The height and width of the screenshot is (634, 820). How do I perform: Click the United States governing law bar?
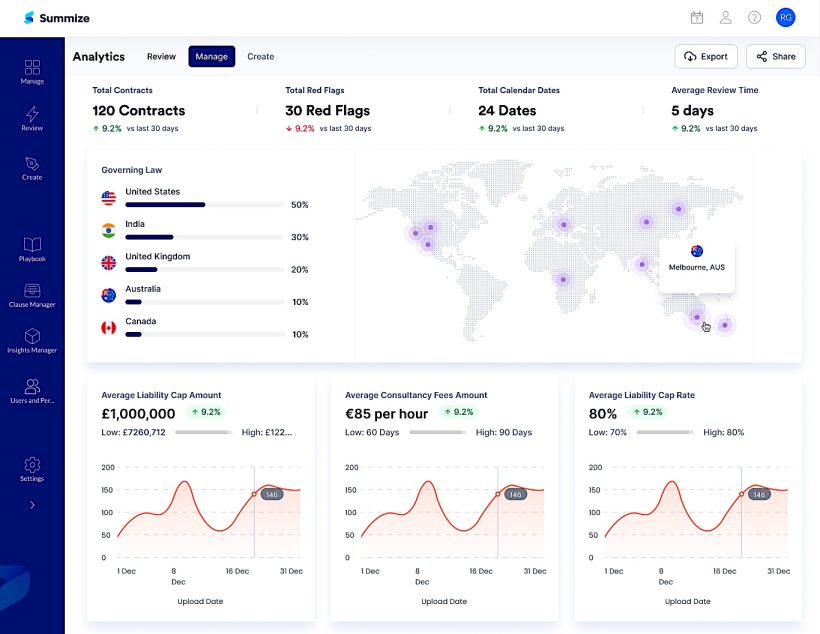(202, 205)
